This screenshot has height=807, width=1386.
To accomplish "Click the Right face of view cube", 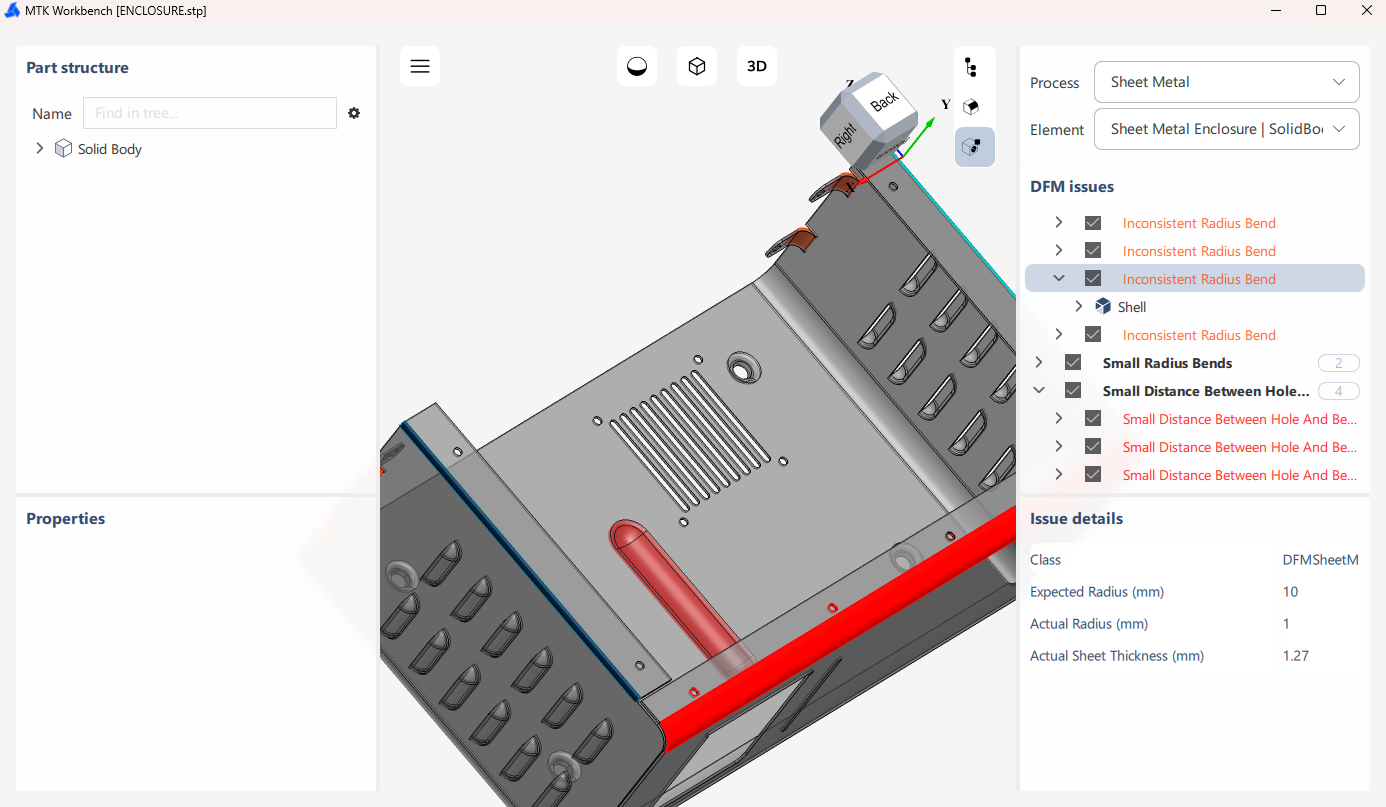I will pyautogui.click(x=845, y=132).
